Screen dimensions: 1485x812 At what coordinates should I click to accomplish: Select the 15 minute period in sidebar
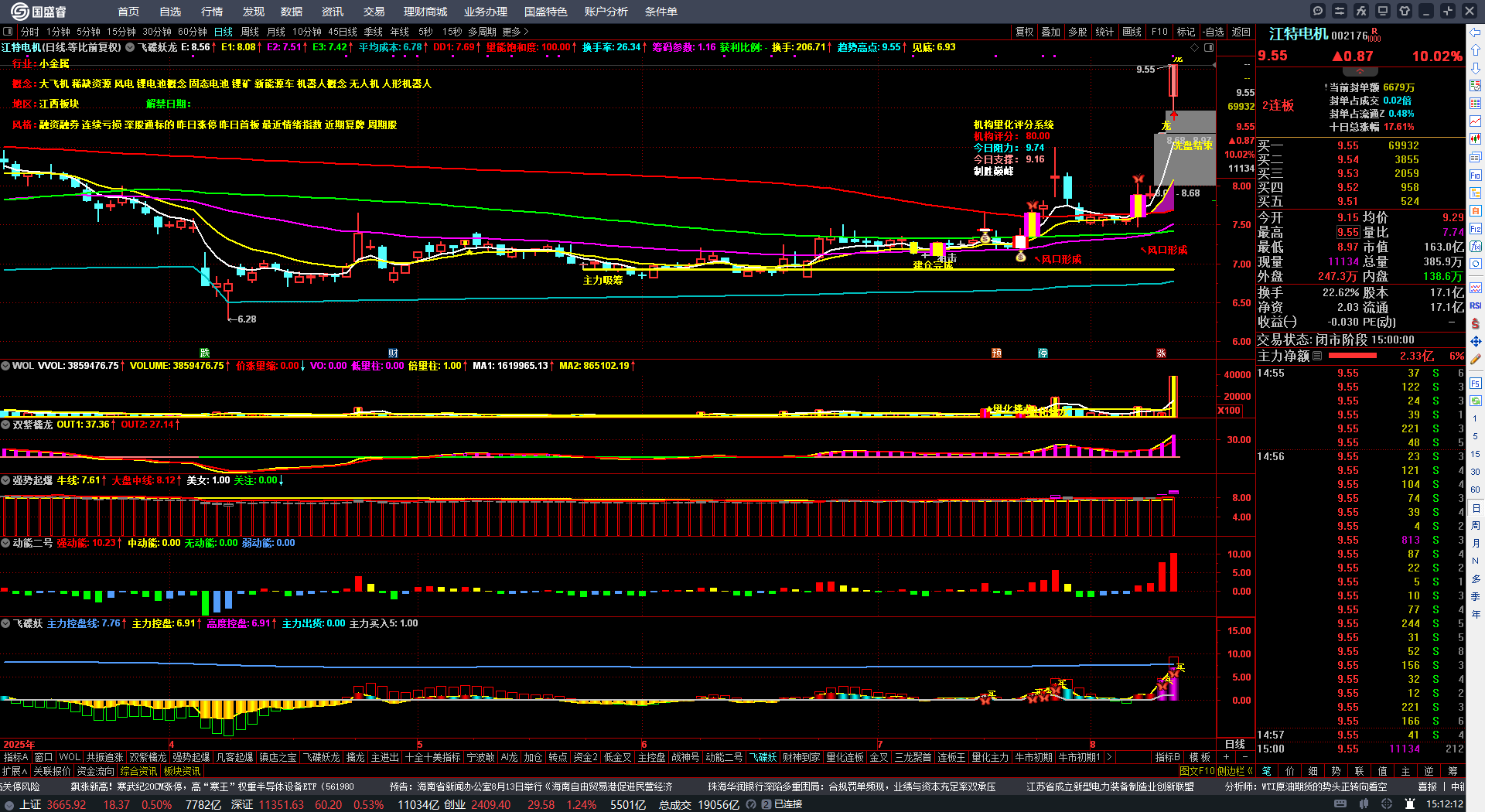tap(1476, 455)
